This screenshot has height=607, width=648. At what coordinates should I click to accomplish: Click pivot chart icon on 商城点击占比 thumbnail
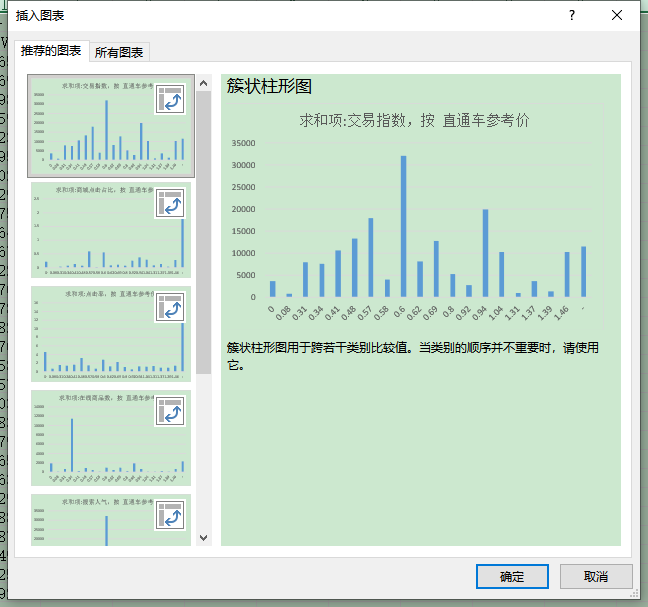[170, 203]
